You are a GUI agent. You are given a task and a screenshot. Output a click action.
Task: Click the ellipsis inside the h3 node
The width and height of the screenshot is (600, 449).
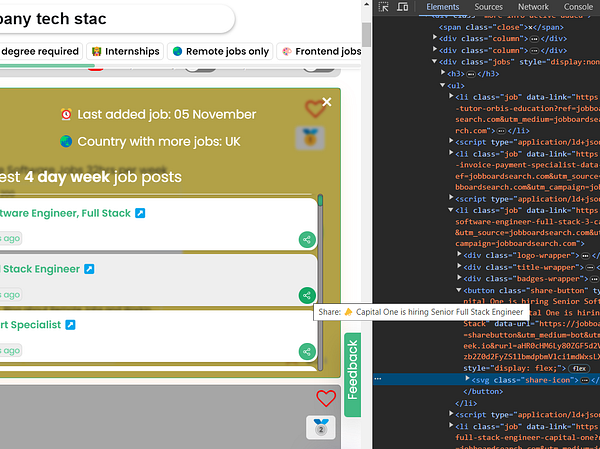(471, 74)
